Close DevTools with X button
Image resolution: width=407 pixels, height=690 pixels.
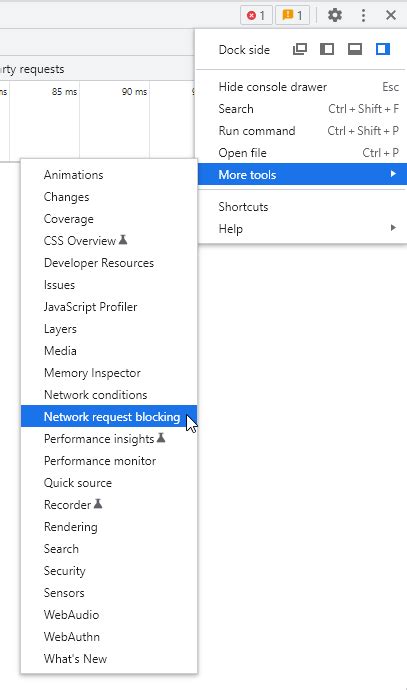(x=391, y=15)
